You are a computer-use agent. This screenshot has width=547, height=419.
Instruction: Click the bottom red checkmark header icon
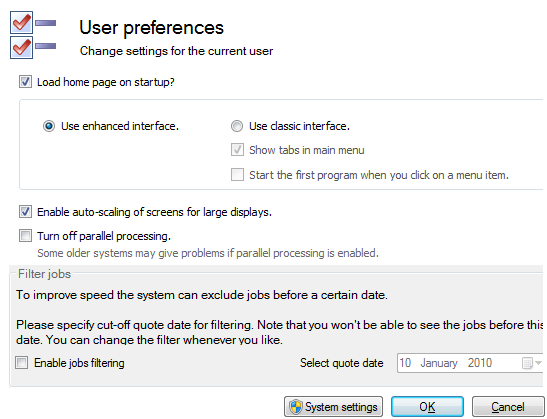pyautogui.click(x=21, y=47)
